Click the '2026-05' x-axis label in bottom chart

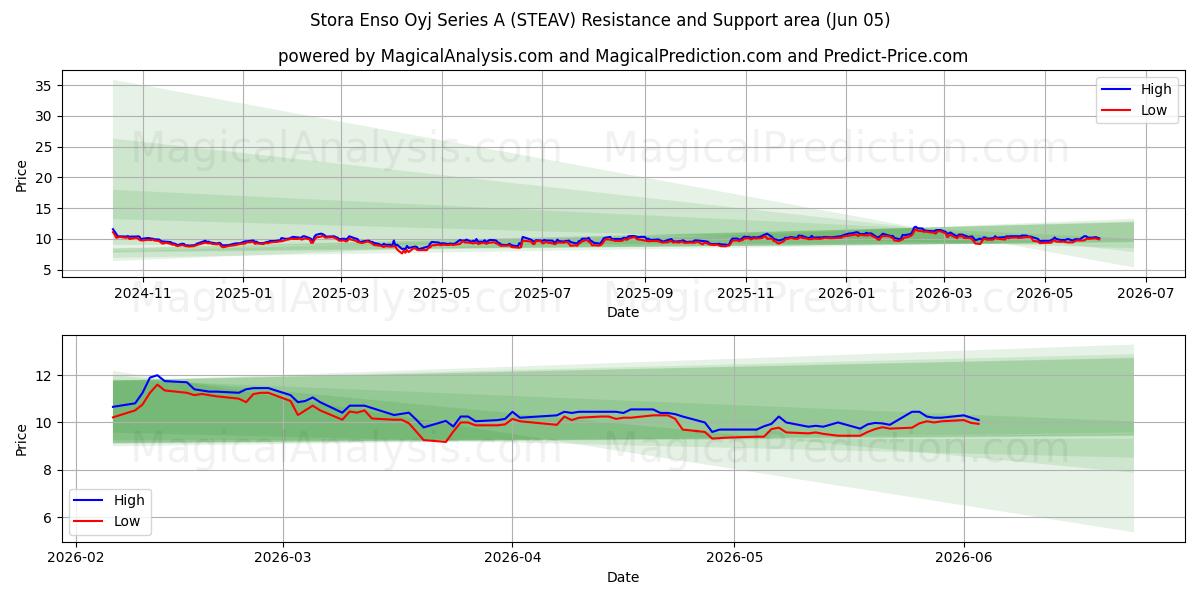[x=734, y=559]
